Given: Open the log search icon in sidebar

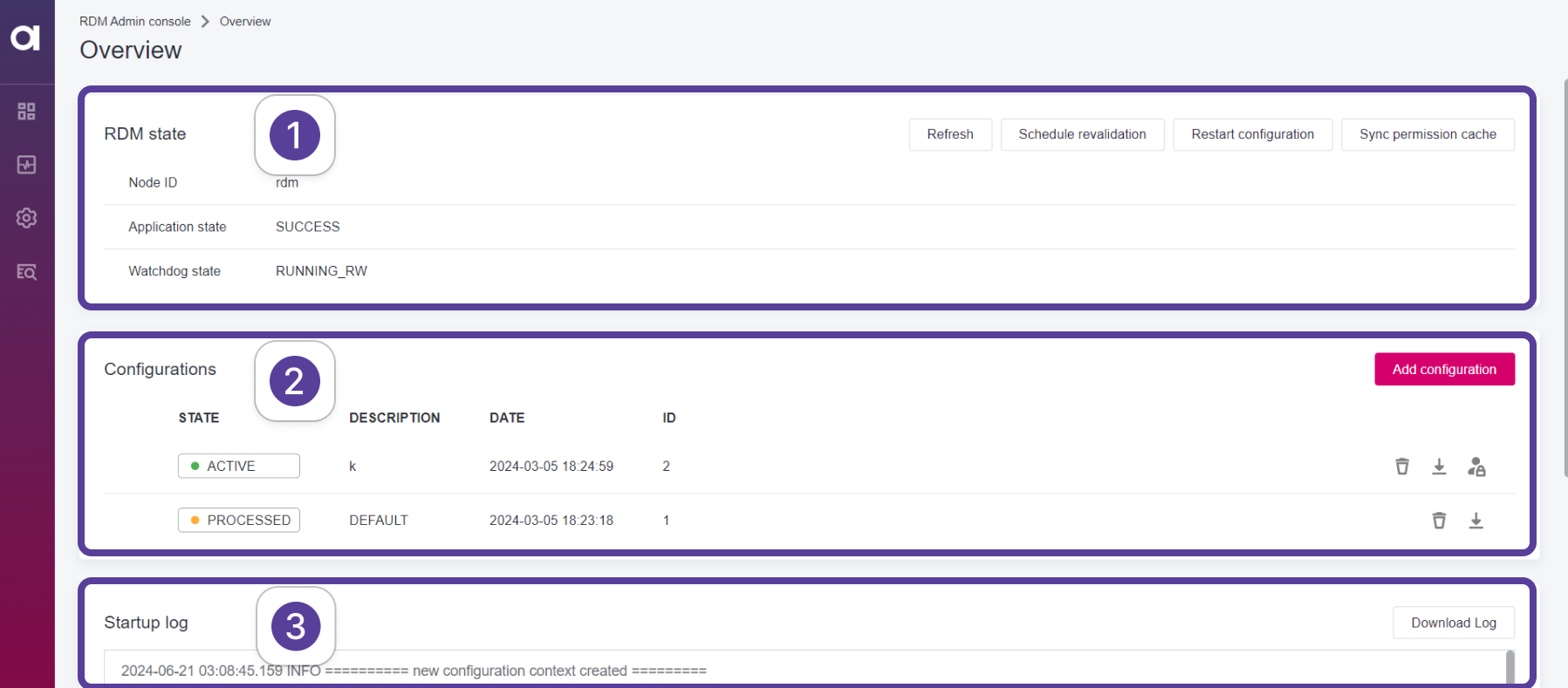Looking at the screenshot, I should coord(26,272).
